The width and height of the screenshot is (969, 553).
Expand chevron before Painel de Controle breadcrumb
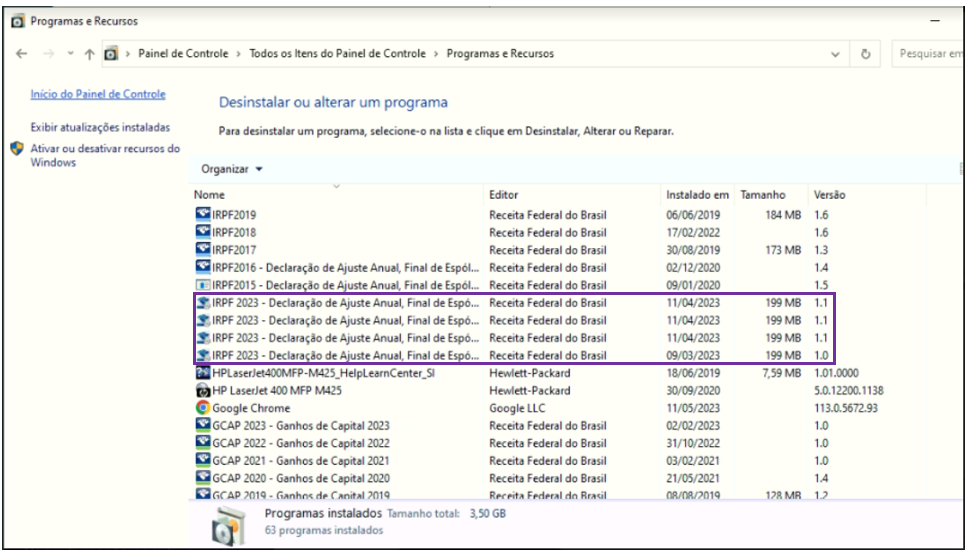tap(127, 54)
